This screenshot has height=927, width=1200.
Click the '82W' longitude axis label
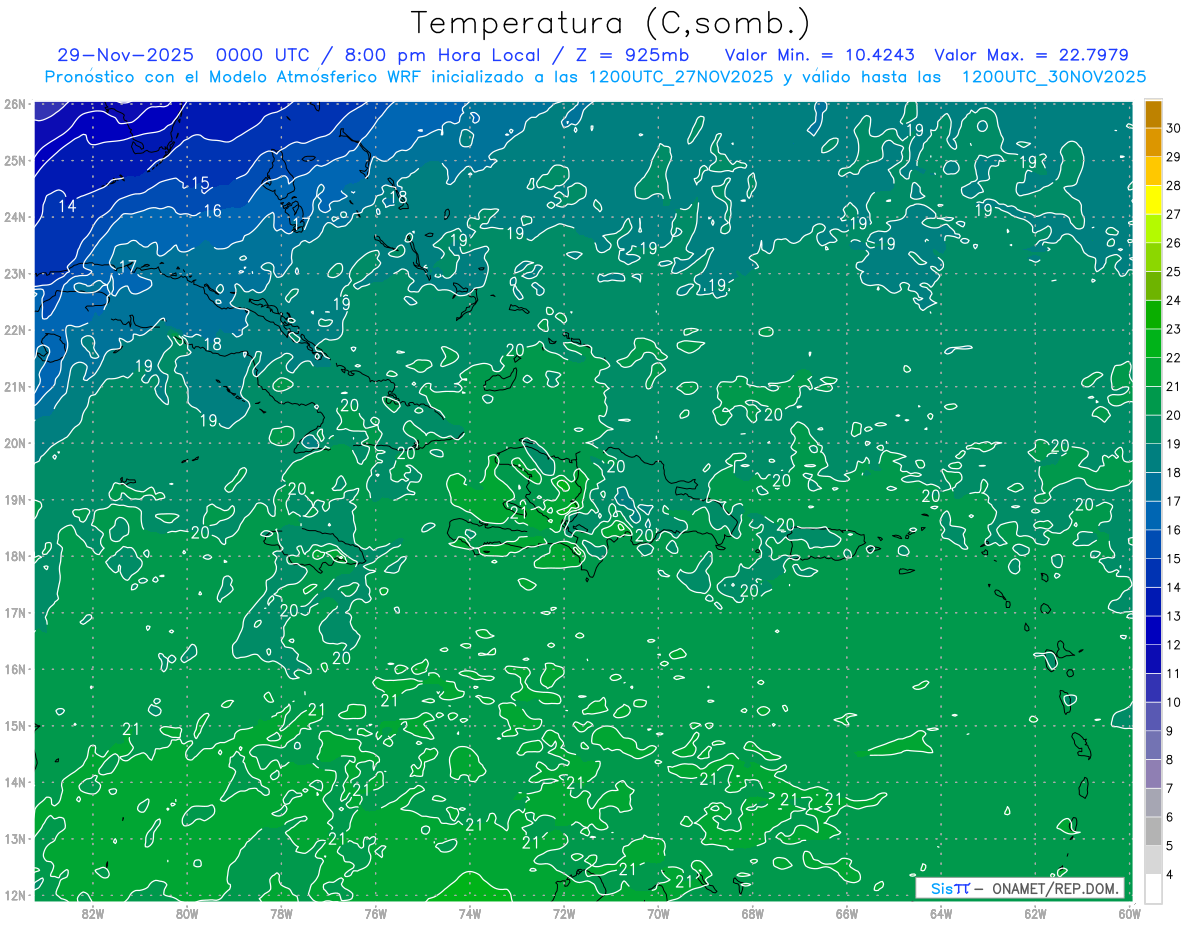click(x=93, y=912)
